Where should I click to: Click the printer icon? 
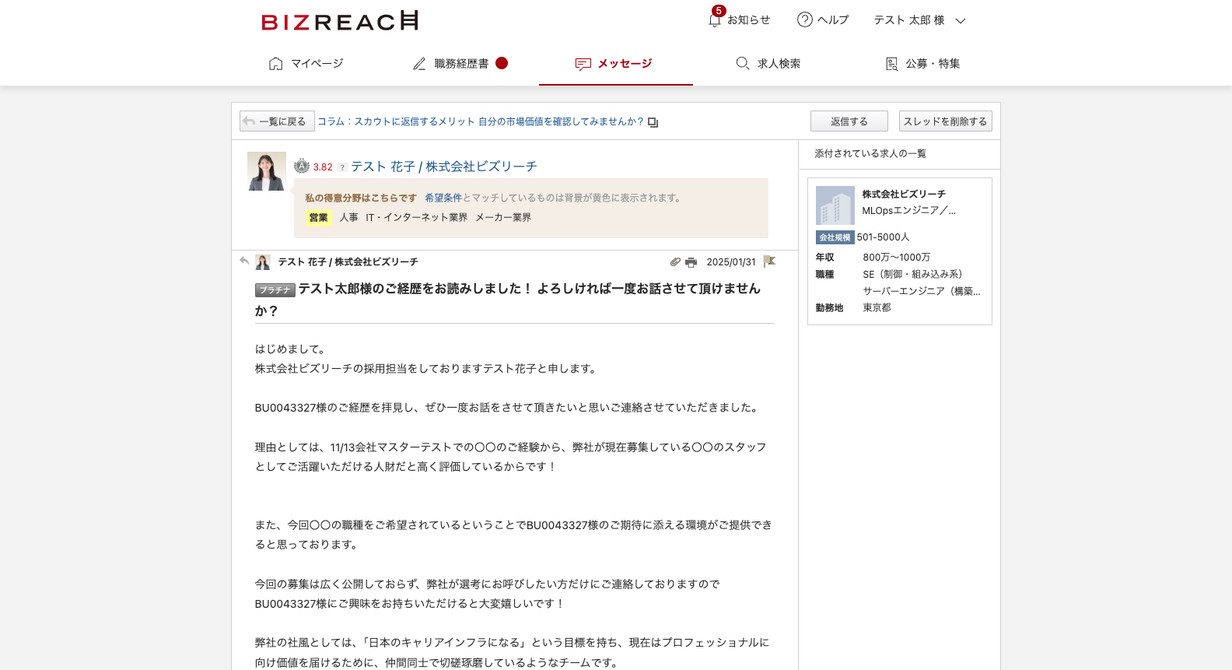(691, 262)
